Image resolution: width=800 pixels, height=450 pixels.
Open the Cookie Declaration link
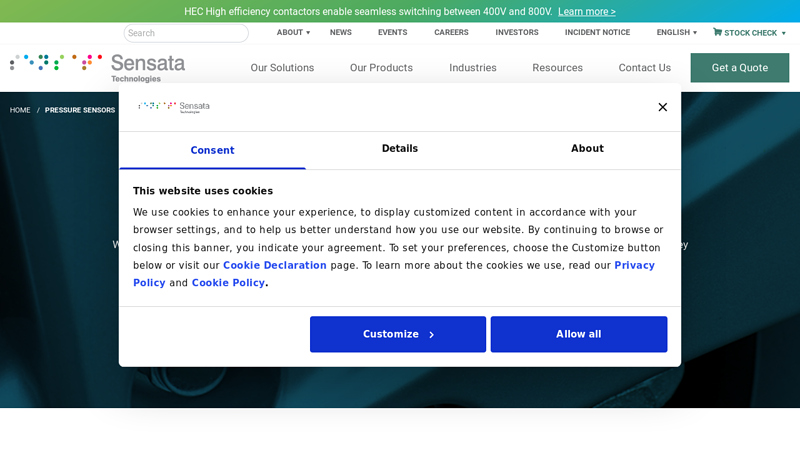point(274,266)
